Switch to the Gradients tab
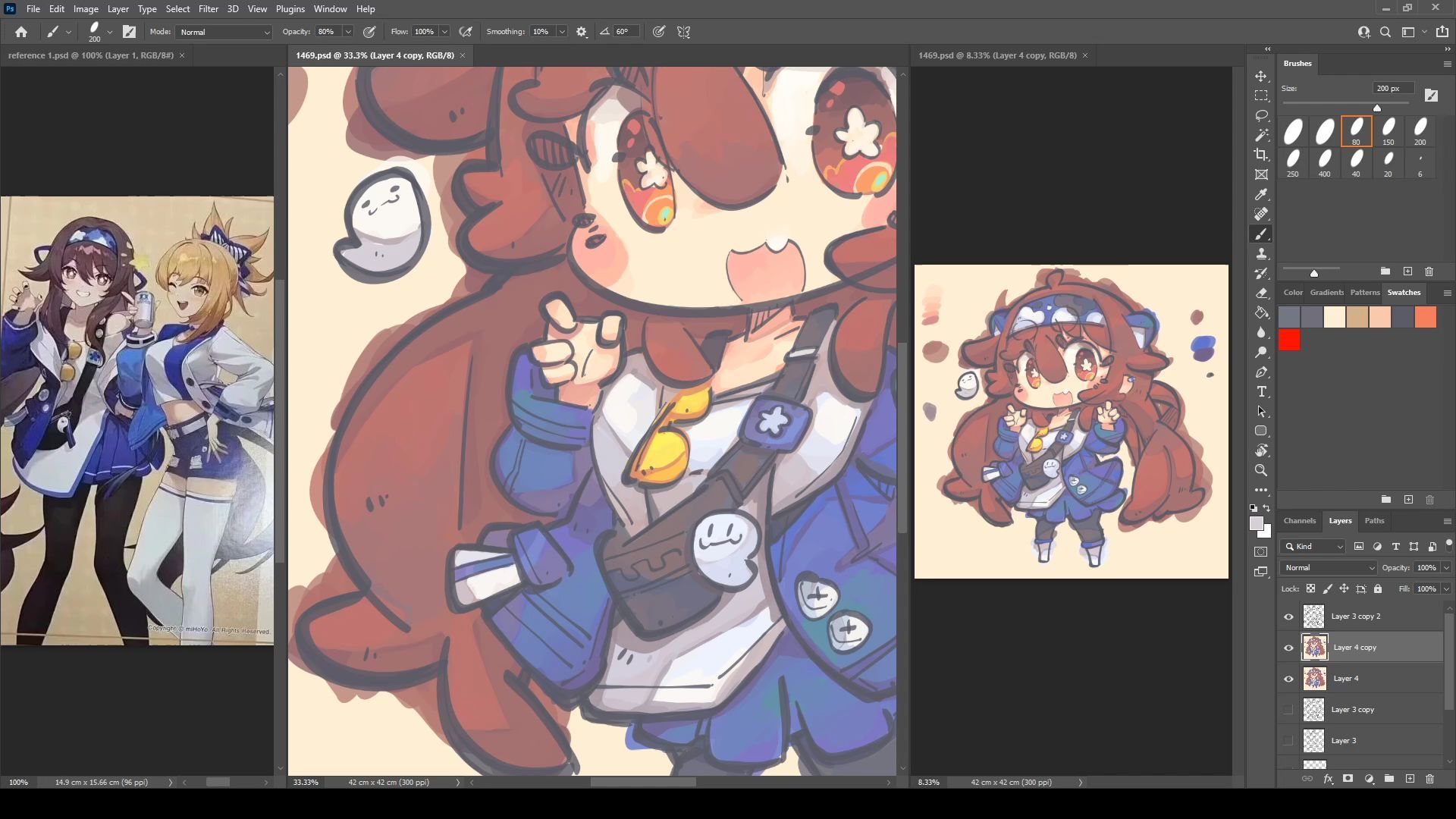1456x819 pixels. 1326,293
